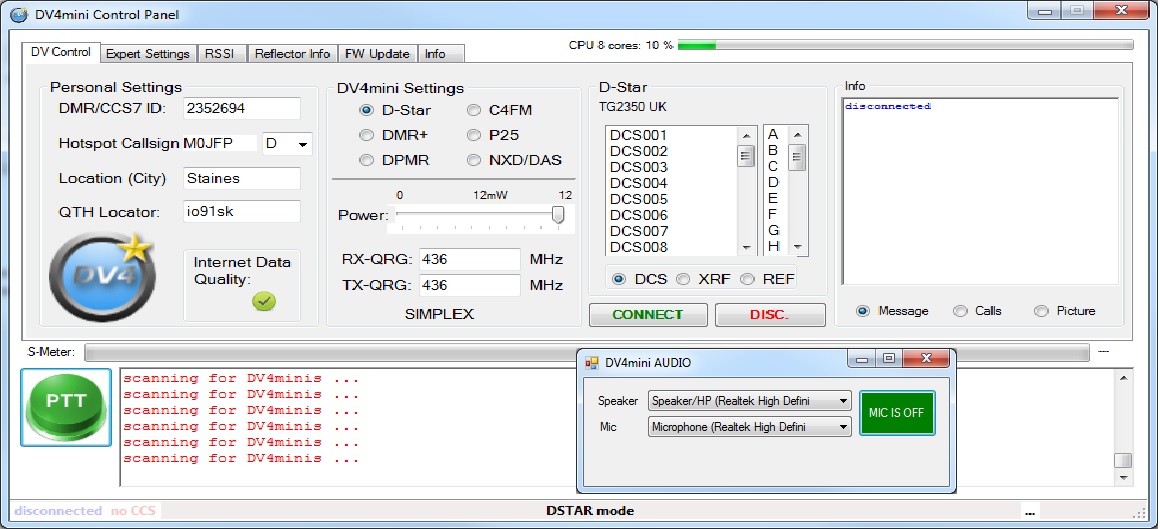This screenshot has width=1160, height=529.
Task: Click the green PTT button
Action: [66, 407]
